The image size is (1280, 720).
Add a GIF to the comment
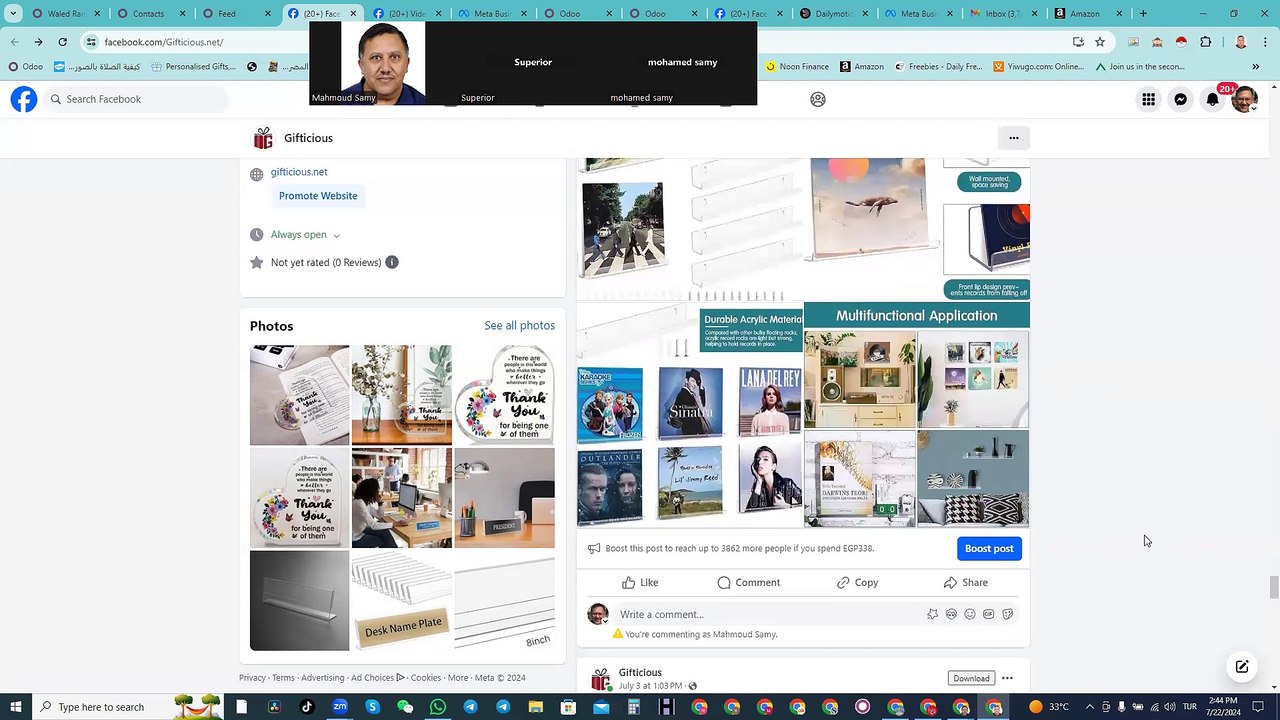pyautogui.click(x=989, y=614)
